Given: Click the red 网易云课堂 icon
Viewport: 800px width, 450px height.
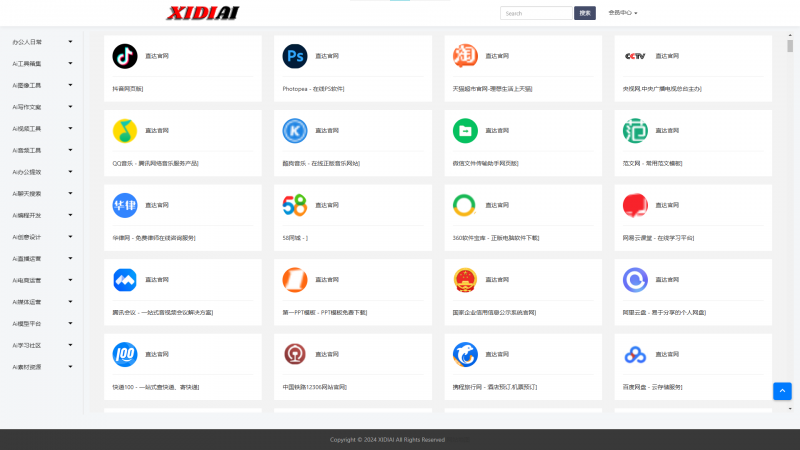Looking at the screenshot, I should (635, 205).
